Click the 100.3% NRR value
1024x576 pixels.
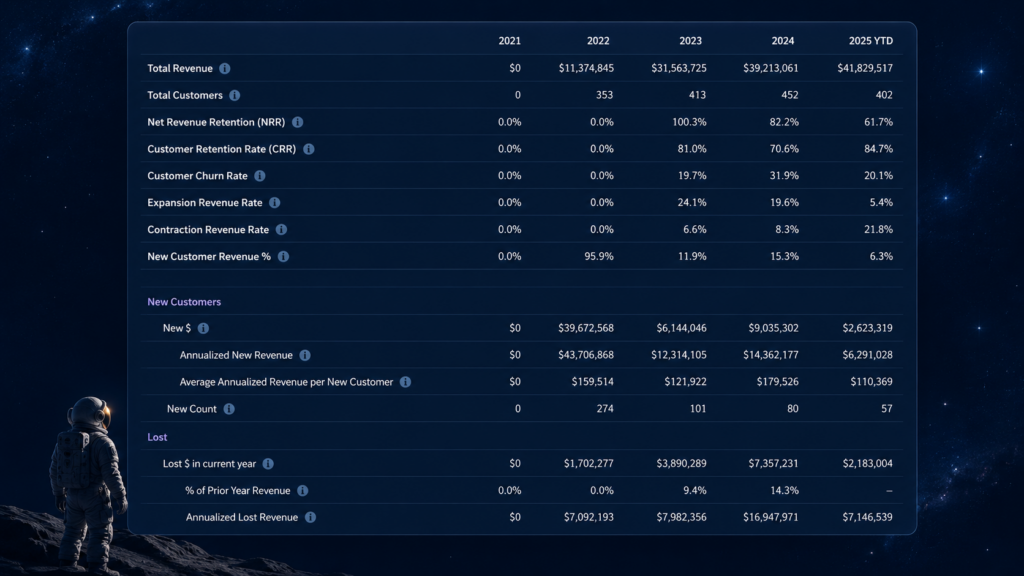(689, 122)
